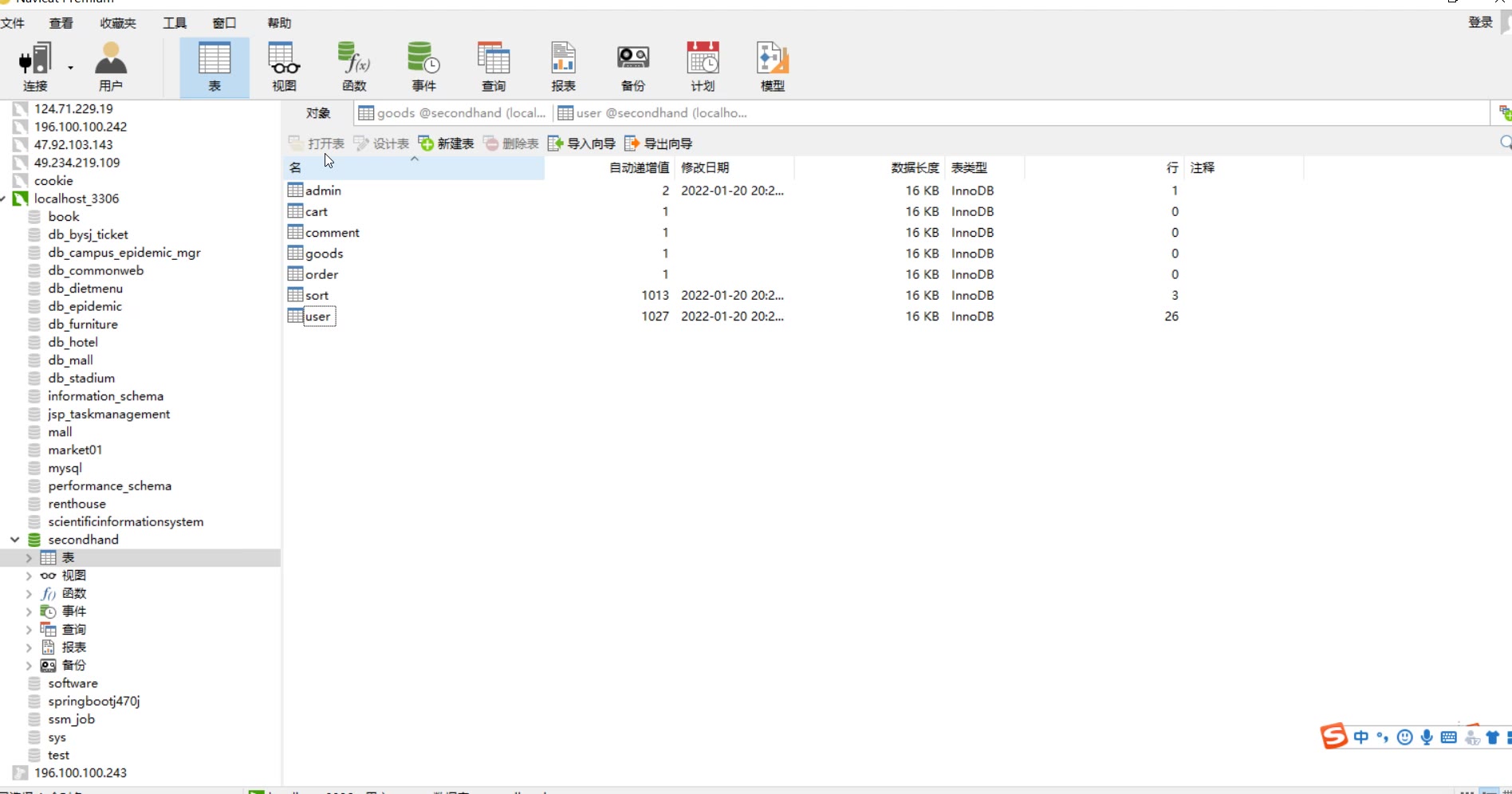Open the 用户 (User) toolbar tool
Screen dimensions: 1512x794
pyautogui.click(x=111, y=67)
